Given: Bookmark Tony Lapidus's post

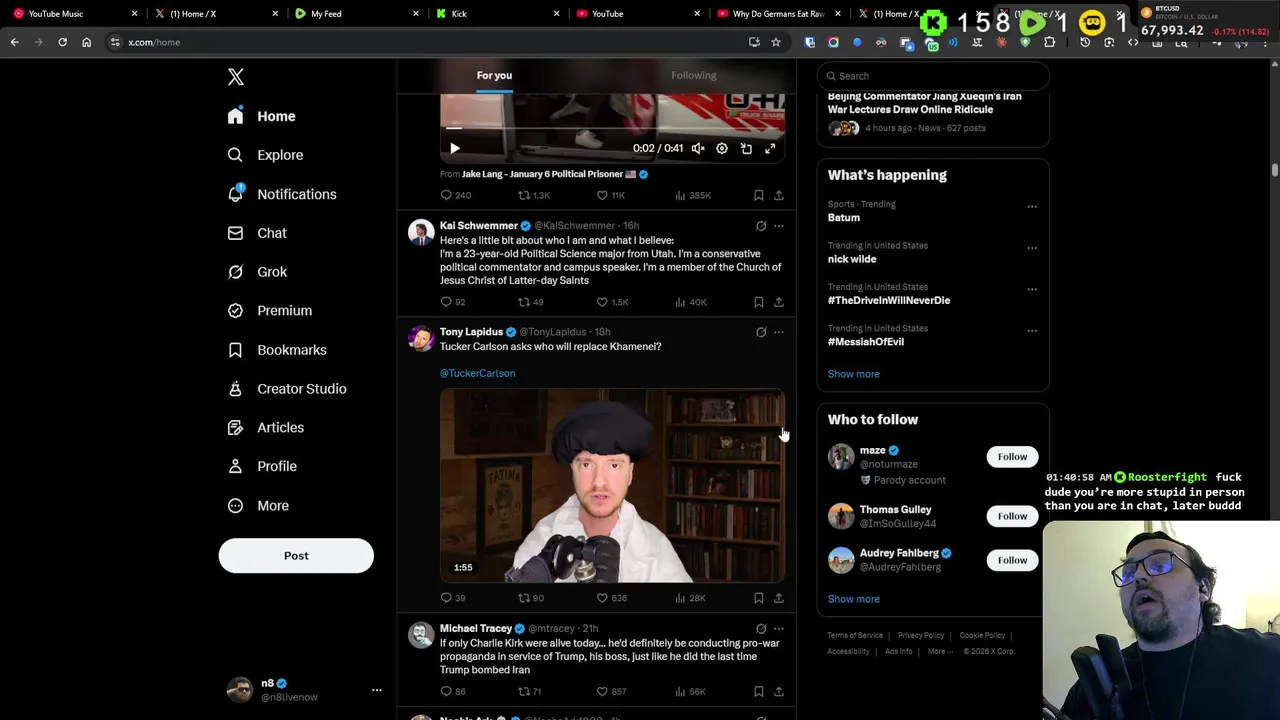Looking at the screenshot, I should coord(759,598).
